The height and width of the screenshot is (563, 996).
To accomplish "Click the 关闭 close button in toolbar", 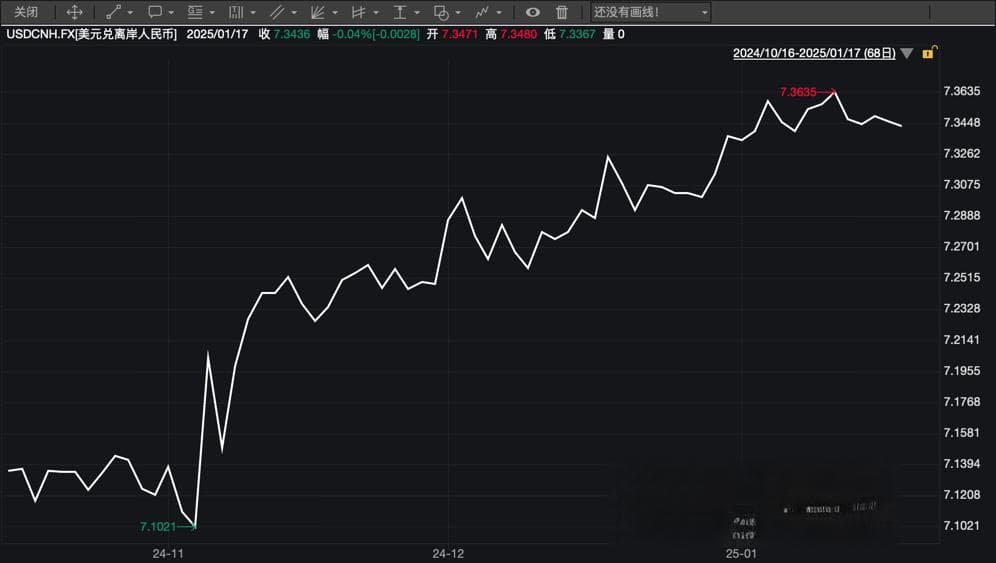I will point(26,12).
